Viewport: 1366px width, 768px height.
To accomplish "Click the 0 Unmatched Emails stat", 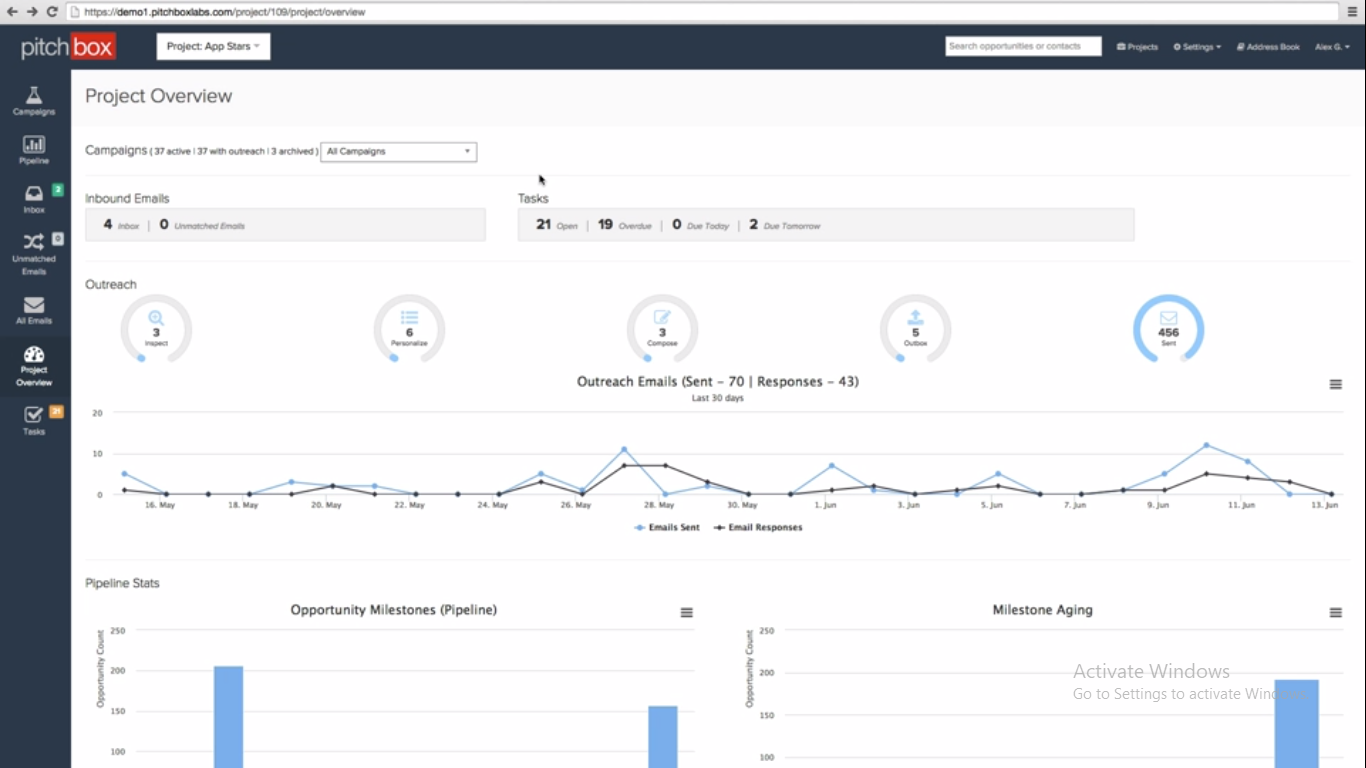I will [x=202, y=225].
